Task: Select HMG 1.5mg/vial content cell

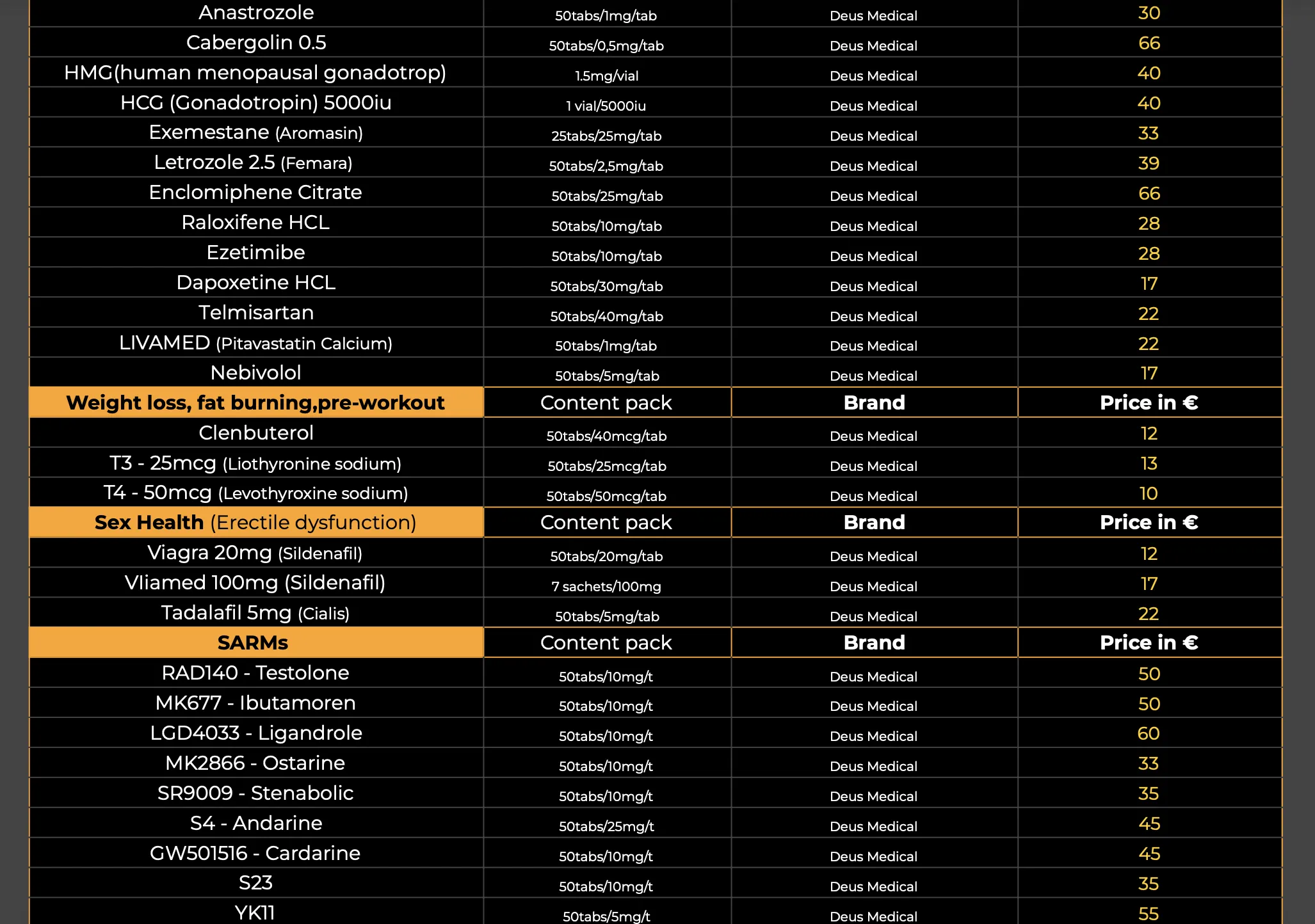Action: pos(606,76)
